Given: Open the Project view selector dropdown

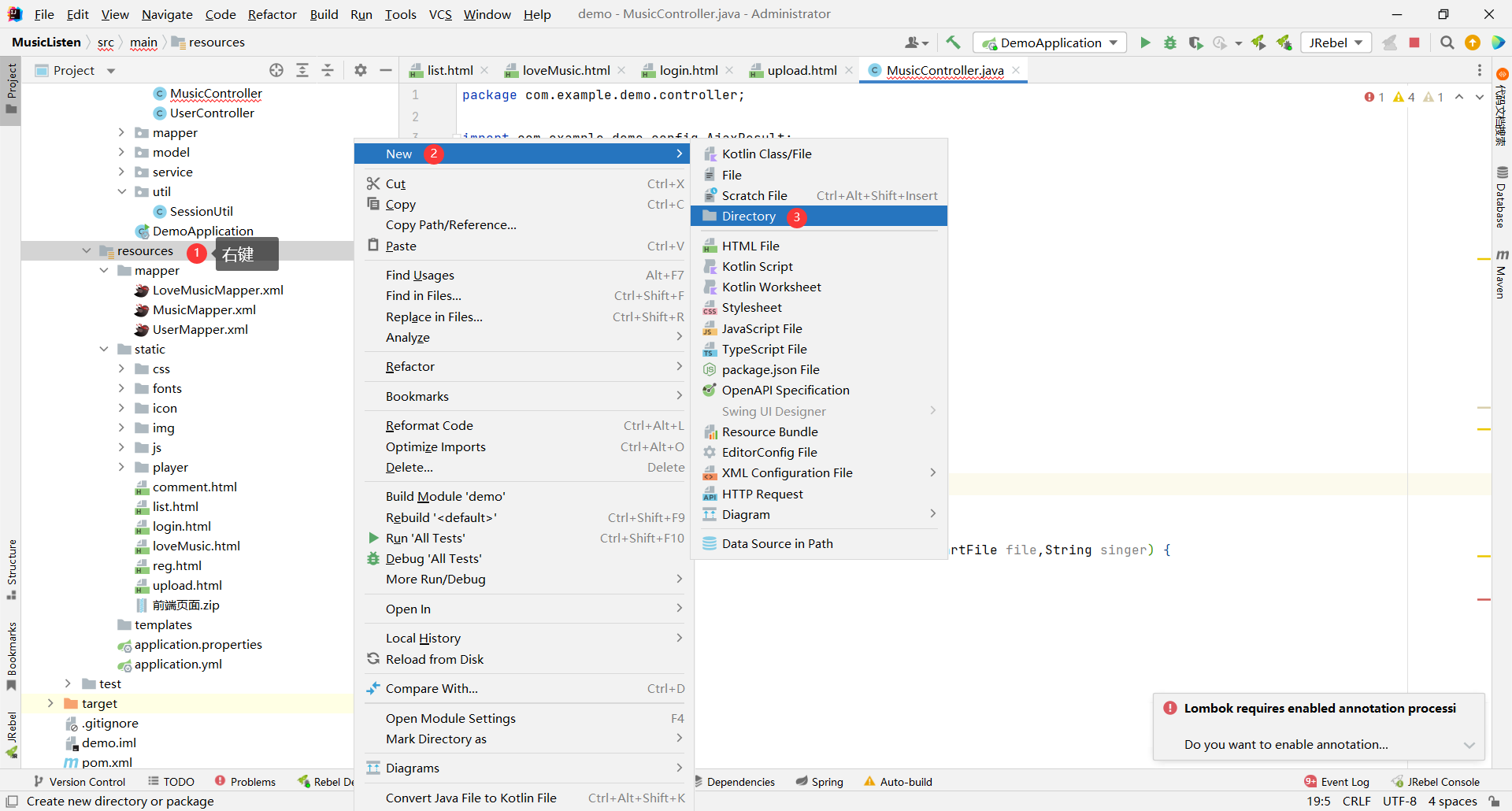Looking at the screenshot, I should point(75,70).
